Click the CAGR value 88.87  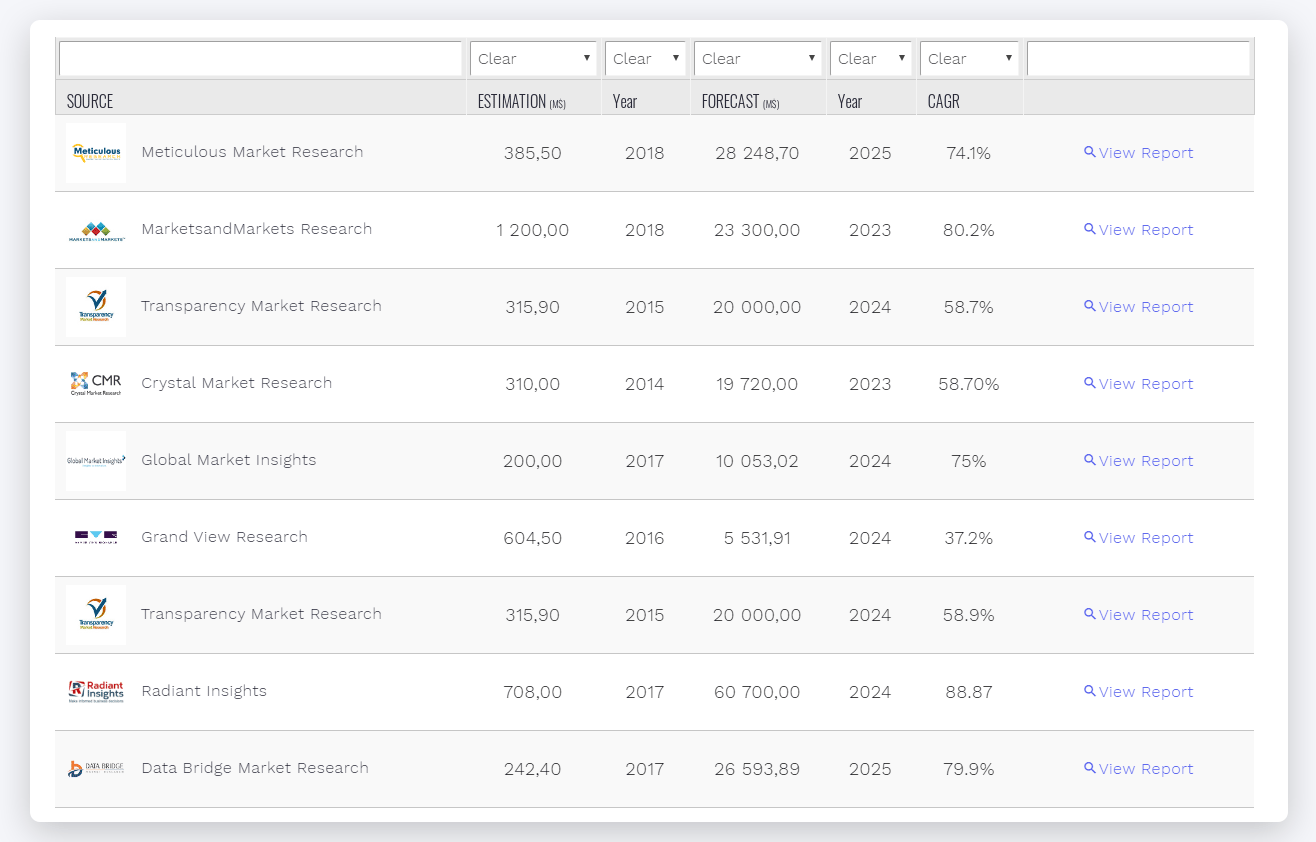[969, 692]
